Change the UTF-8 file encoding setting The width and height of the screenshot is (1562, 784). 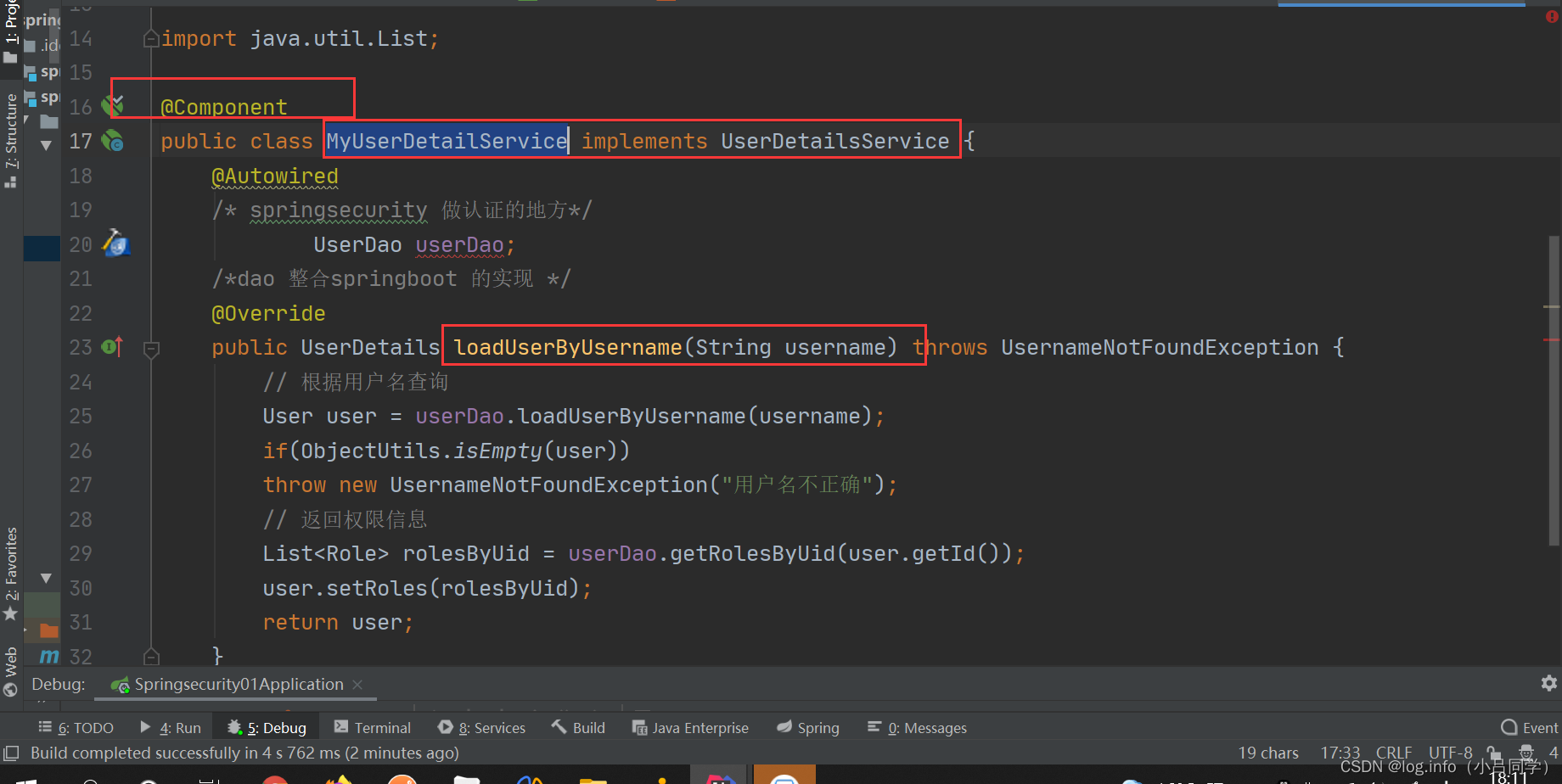coord(1450,753)
